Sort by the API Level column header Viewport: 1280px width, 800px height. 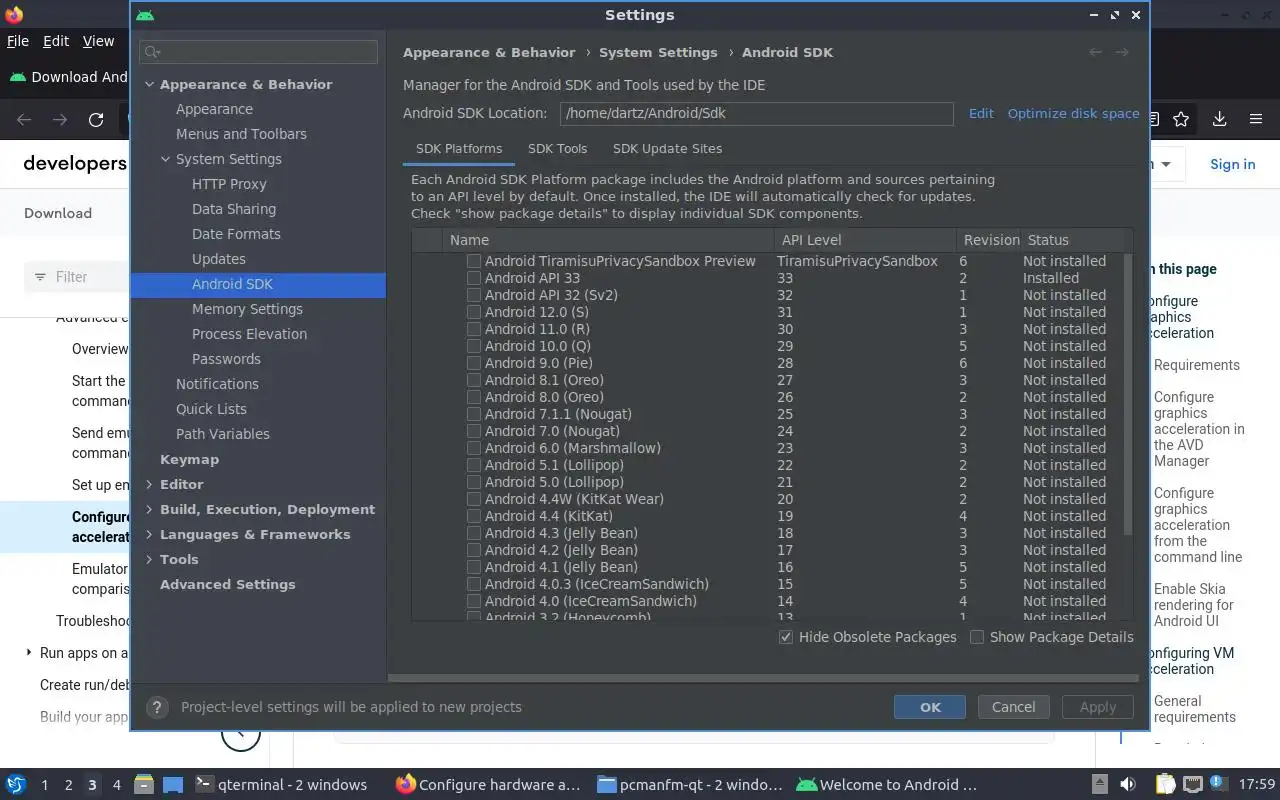[866, 240]
